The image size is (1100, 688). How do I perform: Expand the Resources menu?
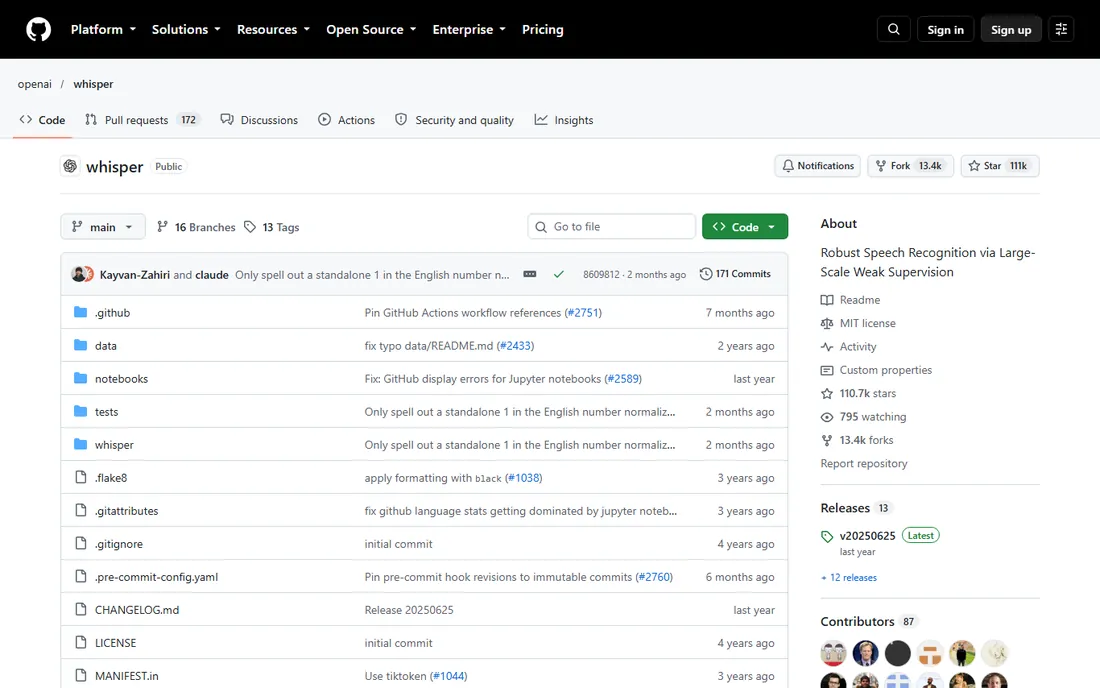[x=273, y=29]
